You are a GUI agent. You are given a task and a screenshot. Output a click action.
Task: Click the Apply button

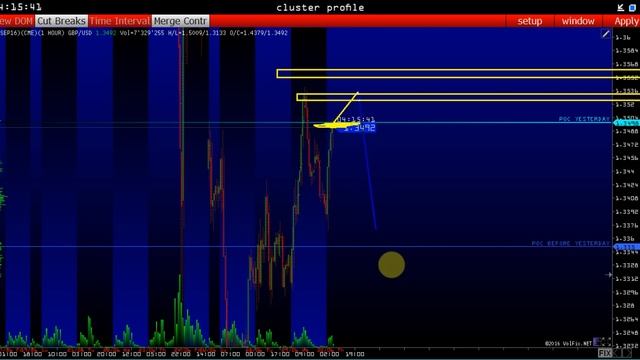(627, 21)
